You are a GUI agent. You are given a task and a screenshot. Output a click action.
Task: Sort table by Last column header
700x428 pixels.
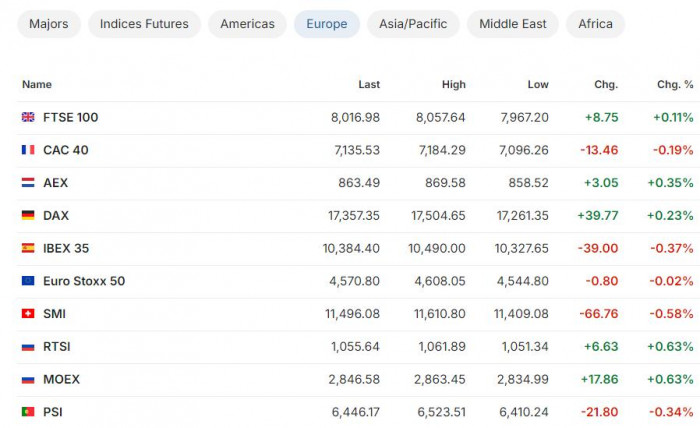[369, 84]
